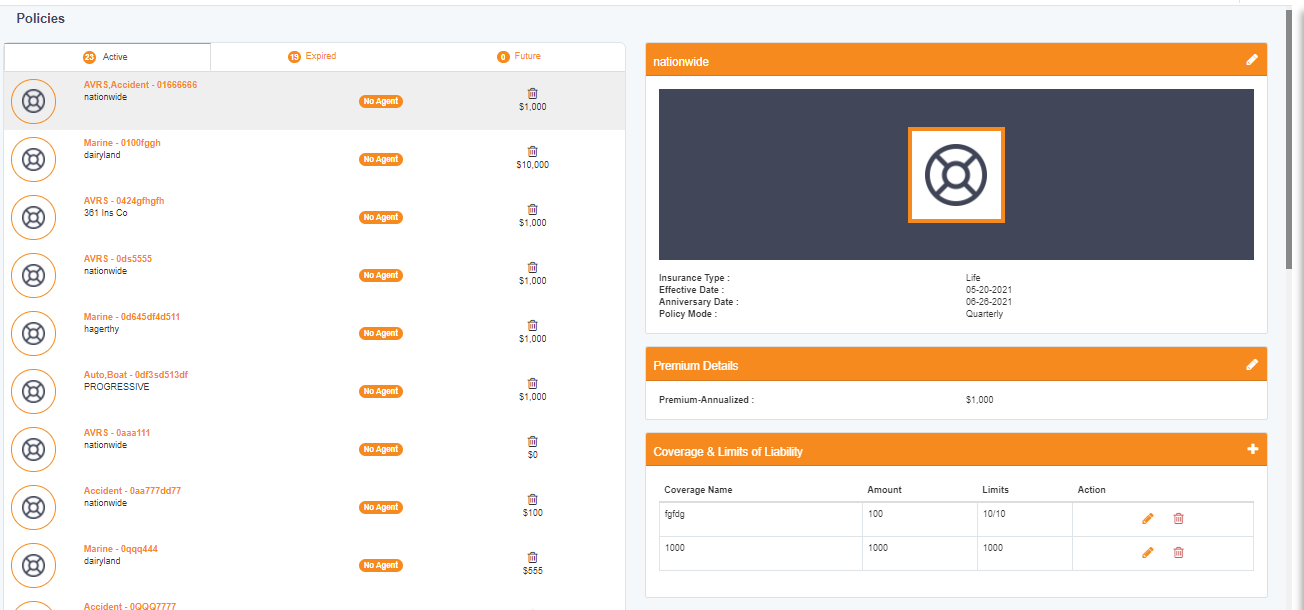Click No Agent badge on Auto,Boat row
Screen dimensions: 1304x610
coord(381,391)
